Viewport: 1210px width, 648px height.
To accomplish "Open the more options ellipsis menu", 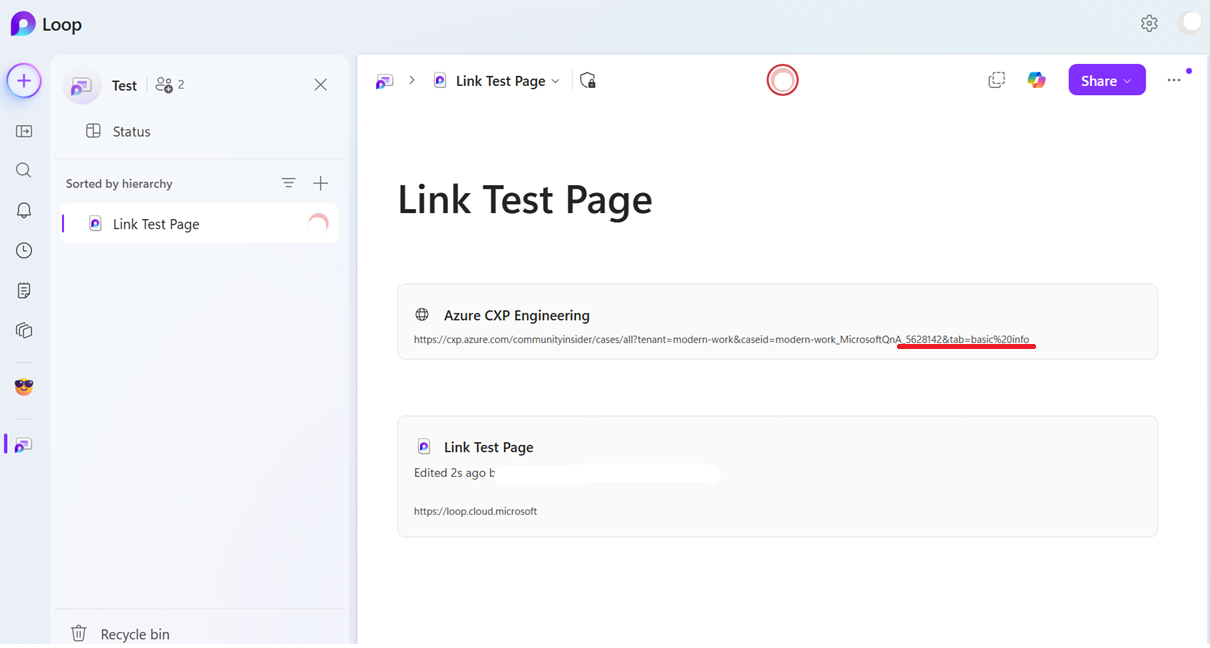I will coord(1174,80).
